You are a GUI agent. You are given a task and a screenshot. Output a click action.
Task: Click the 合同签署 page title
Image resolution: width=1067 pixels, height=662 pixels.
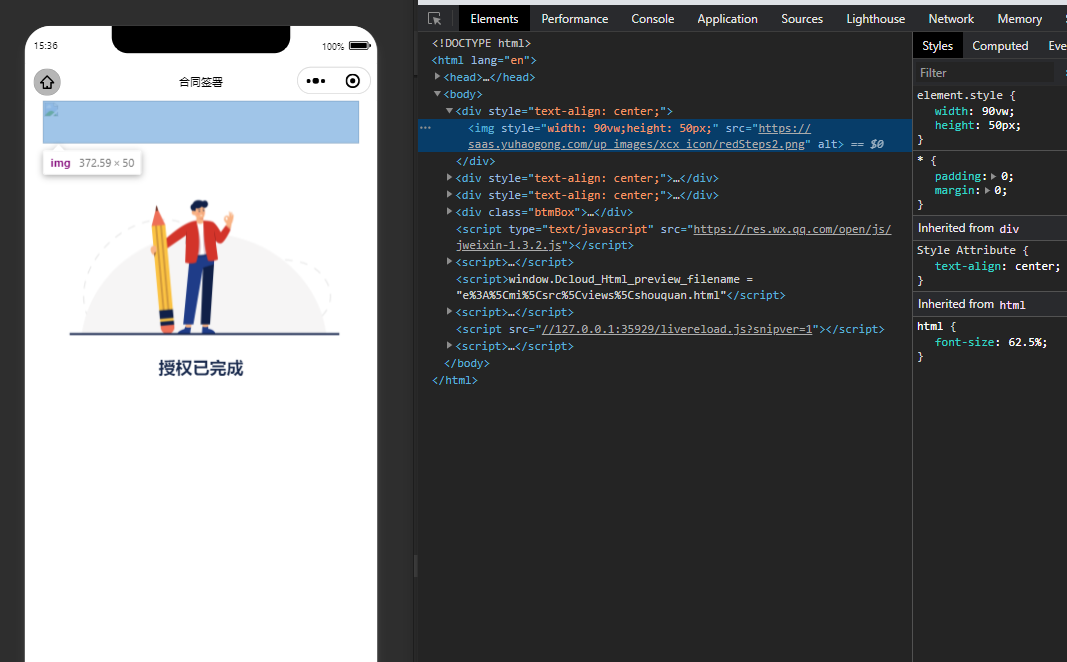[201, 82]
